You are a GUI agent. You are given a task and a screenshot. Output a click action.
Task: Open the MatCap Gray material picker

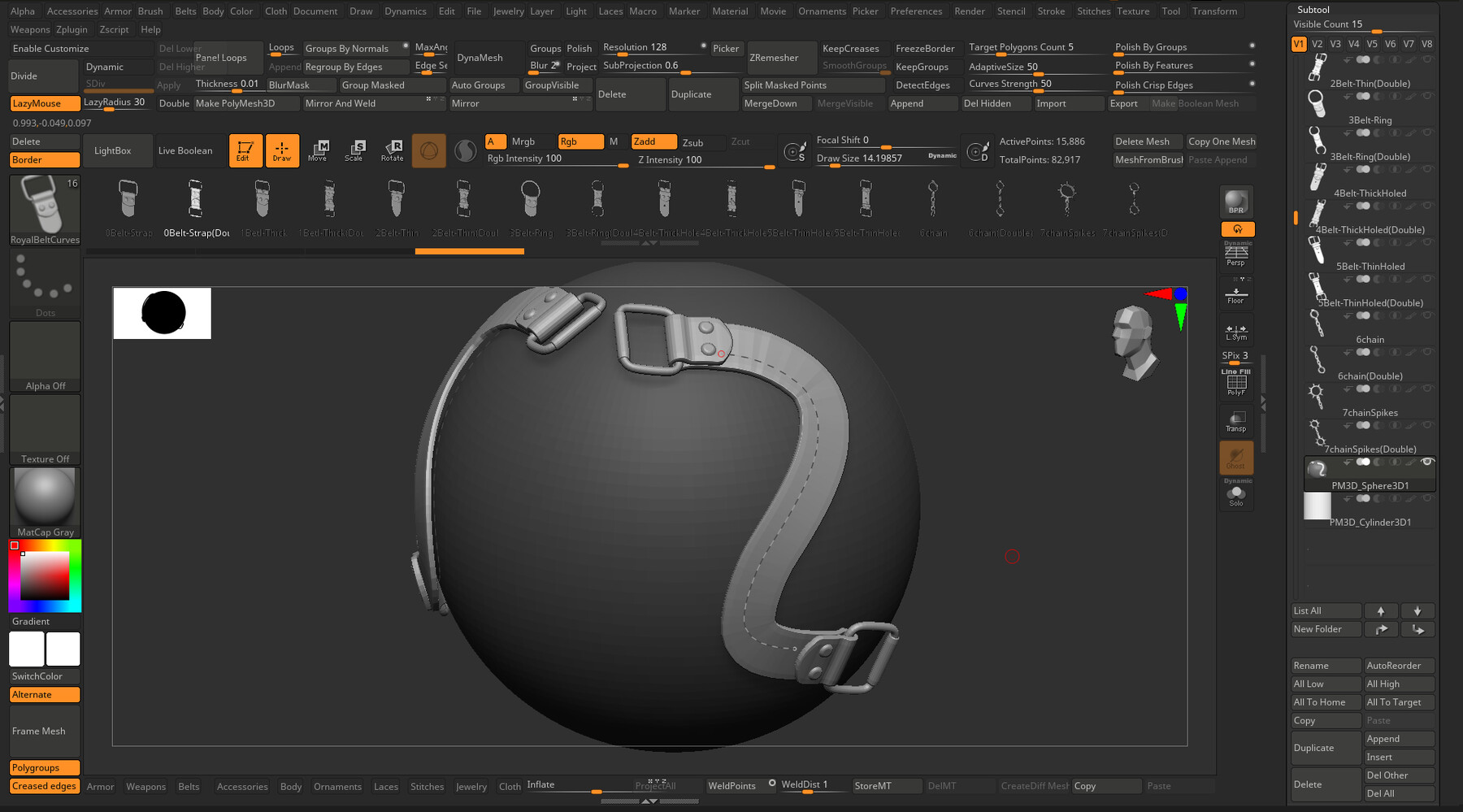coord(45,503)
